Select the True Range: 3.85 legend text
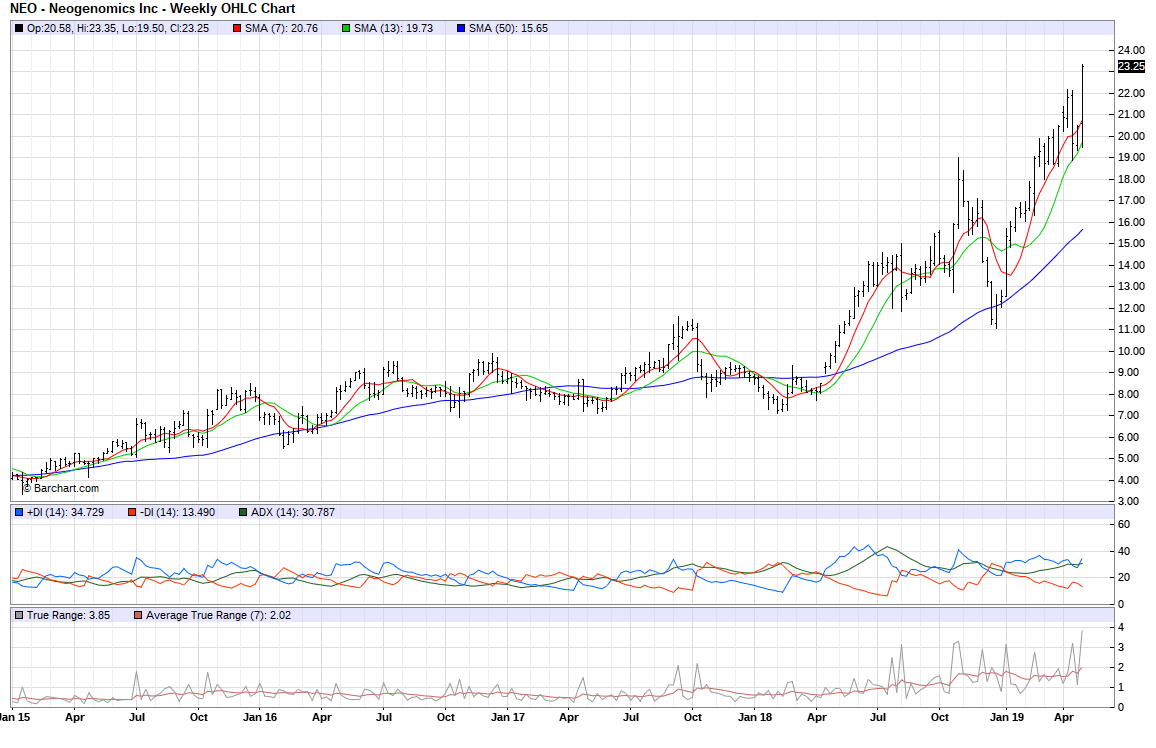The image size is (1156, 748). pyautogui.click(x=67, y=615)
